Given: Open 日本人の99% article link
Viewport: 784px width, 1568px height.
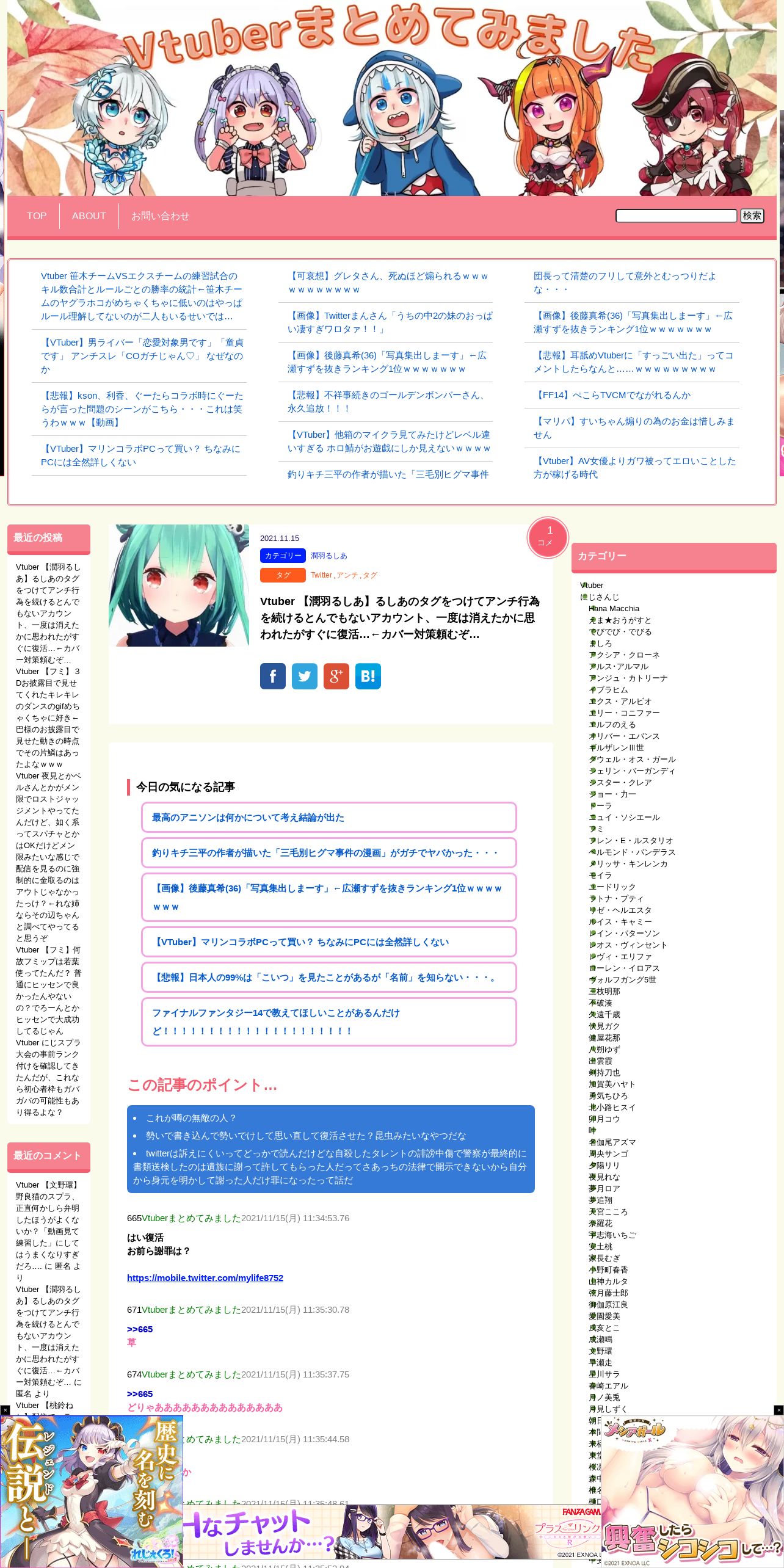Looking at the screenshot, I should (328, 977).
